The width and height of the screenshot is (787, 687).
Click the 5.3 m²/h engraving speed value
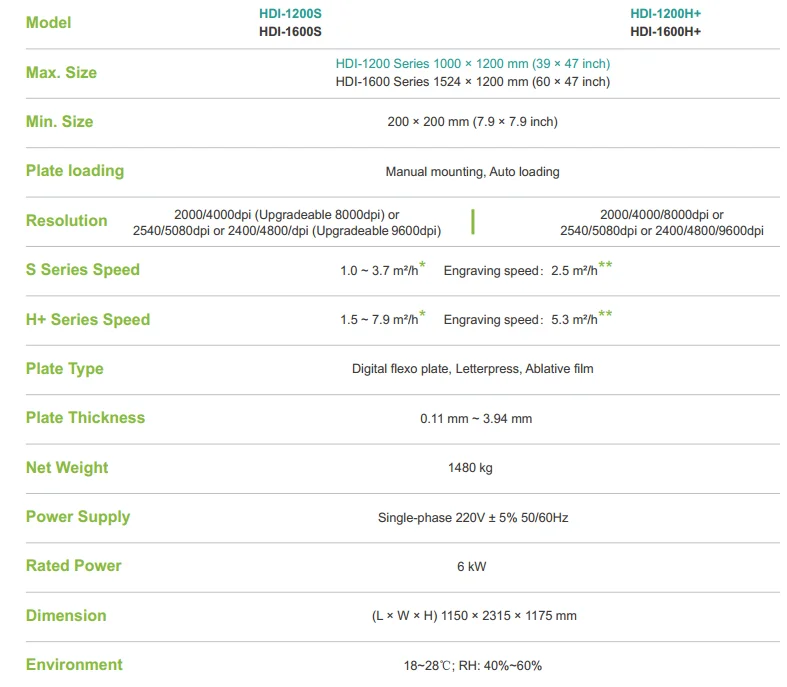[x=574, y=320]
